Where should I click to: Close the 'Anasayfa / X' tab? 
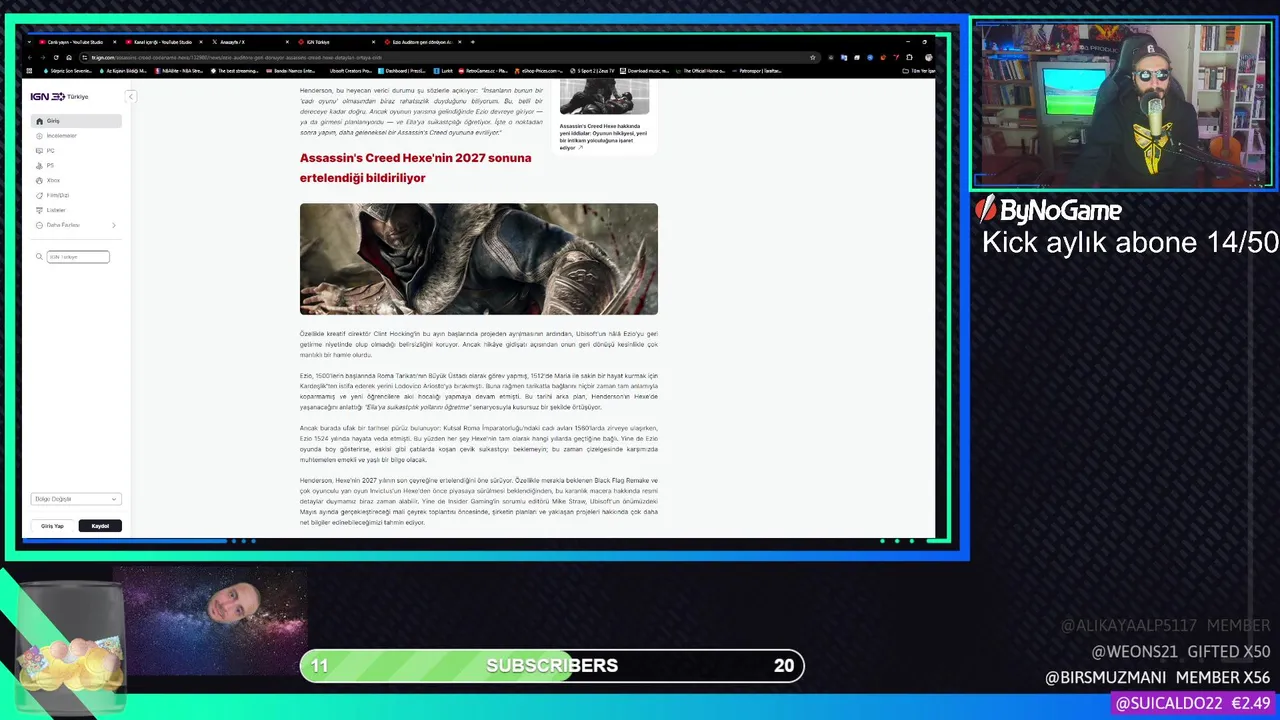click(x=287, y=42)
